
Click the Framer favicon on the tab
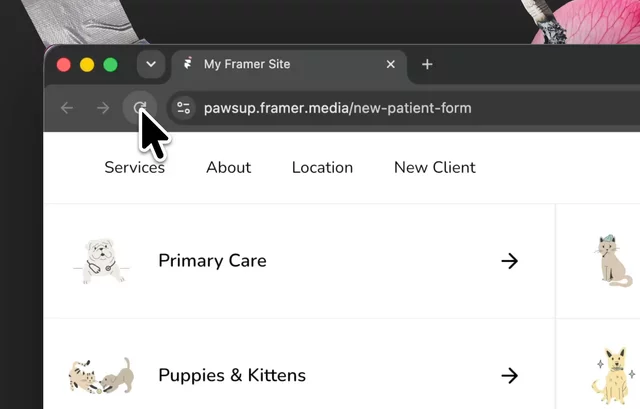(x=188, y=63)
